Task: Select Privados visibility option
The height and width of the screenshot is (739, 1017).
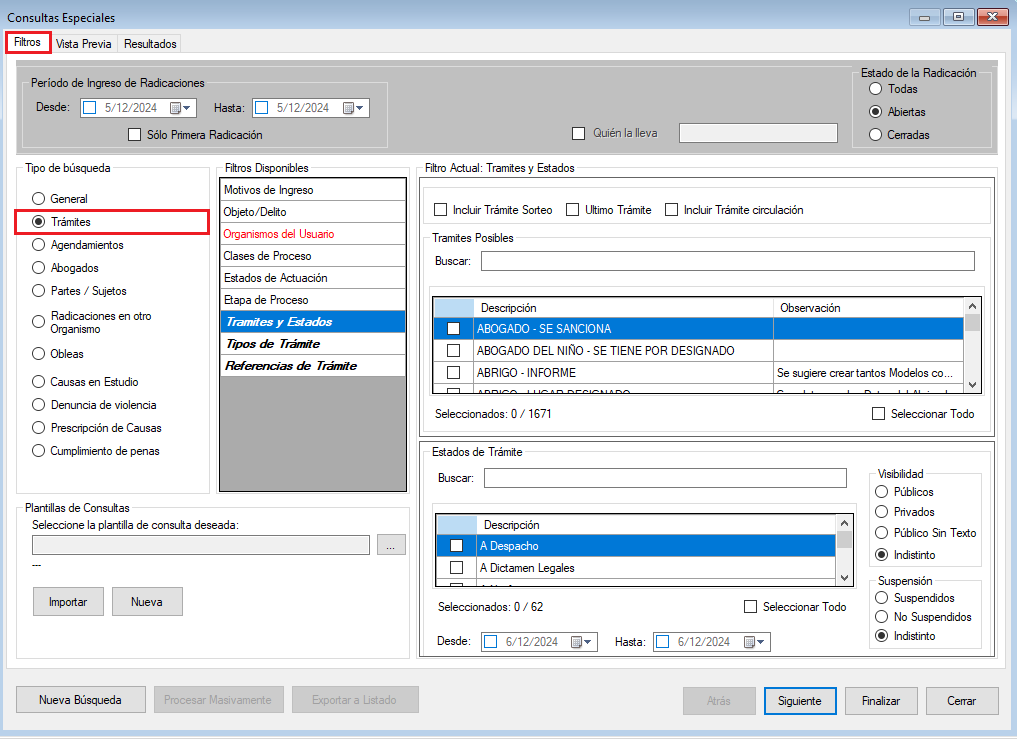Action: tap(881, 512)
